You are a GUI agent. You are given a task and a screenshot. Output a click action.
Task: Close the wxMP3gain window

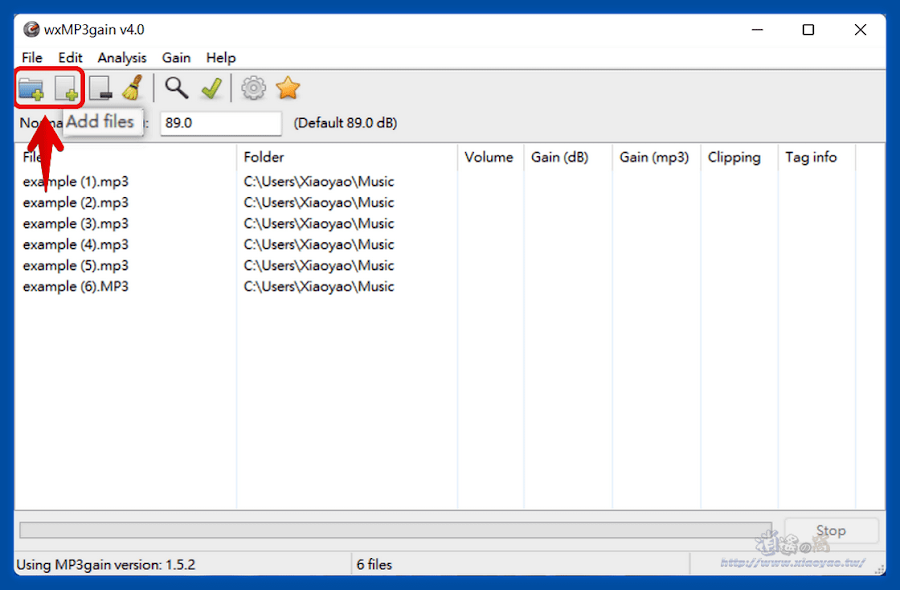[x=860, y=30]
